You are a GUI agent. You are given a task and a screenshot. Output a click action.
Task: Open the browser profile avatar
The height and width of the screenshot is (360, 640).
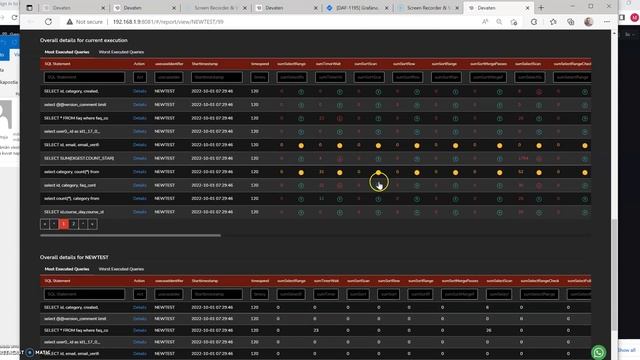pyautogui.click(x=589, y=22)
